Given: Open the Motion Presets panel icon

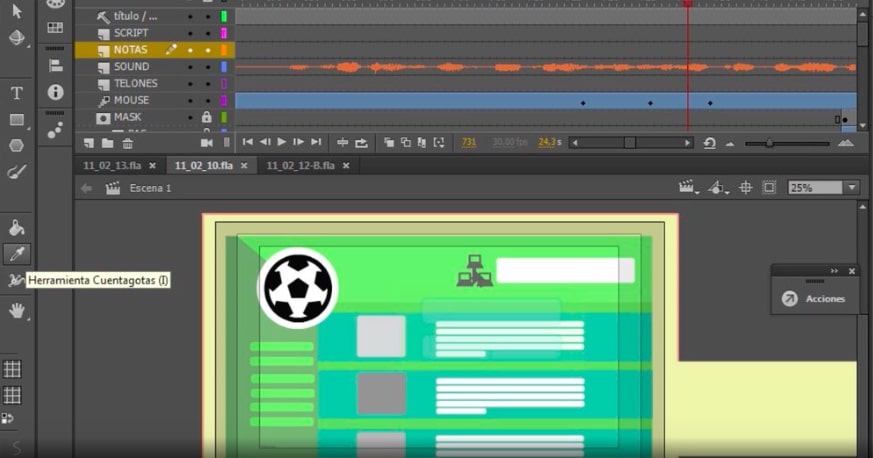Looking at the screenshot, I should [55, 130].
